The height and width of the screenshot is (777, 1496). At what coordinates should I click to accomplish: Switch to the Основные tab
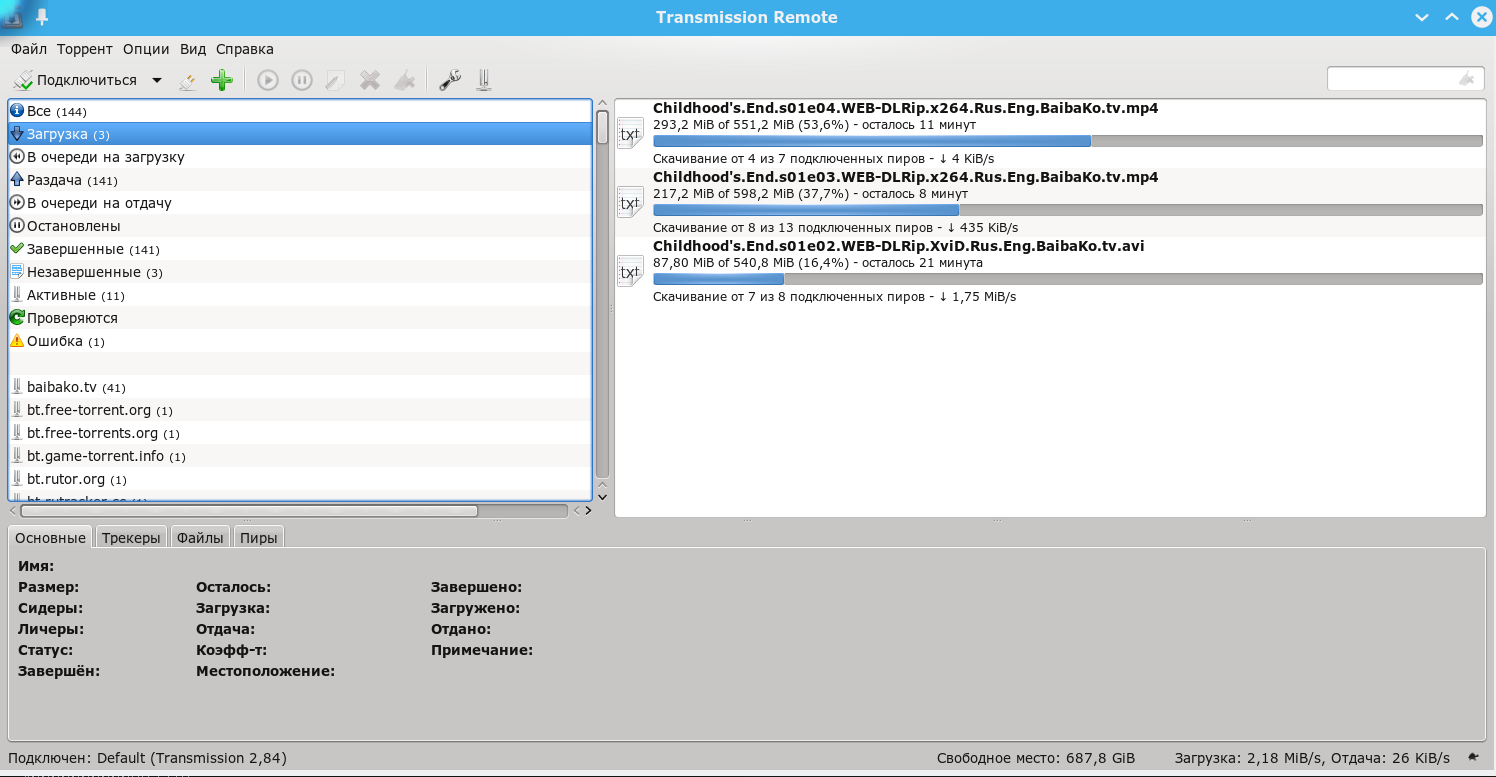(x=50, y=537)
